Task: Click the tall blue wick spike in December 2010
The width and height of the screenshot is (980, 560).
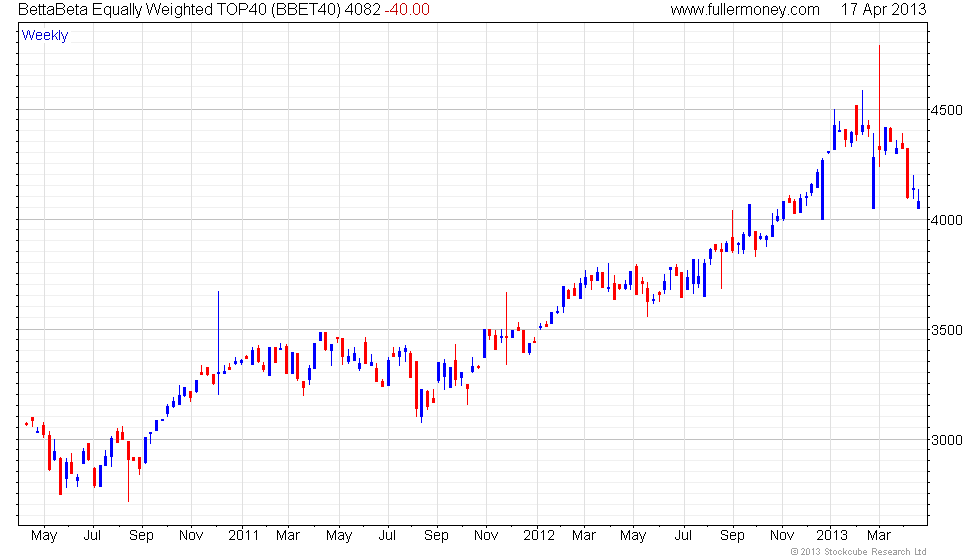Action: (218, 342)
